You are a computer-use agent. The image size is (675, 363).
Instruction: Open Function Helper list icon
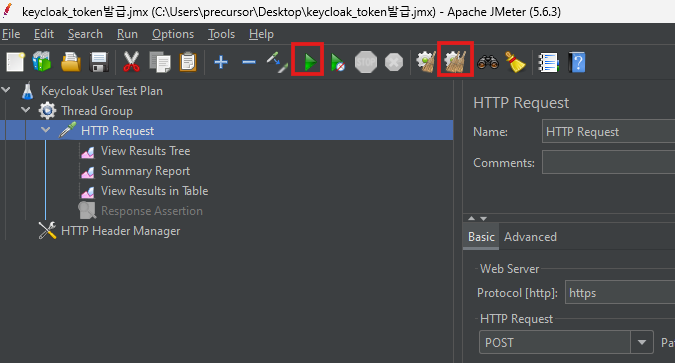point(548,62)
